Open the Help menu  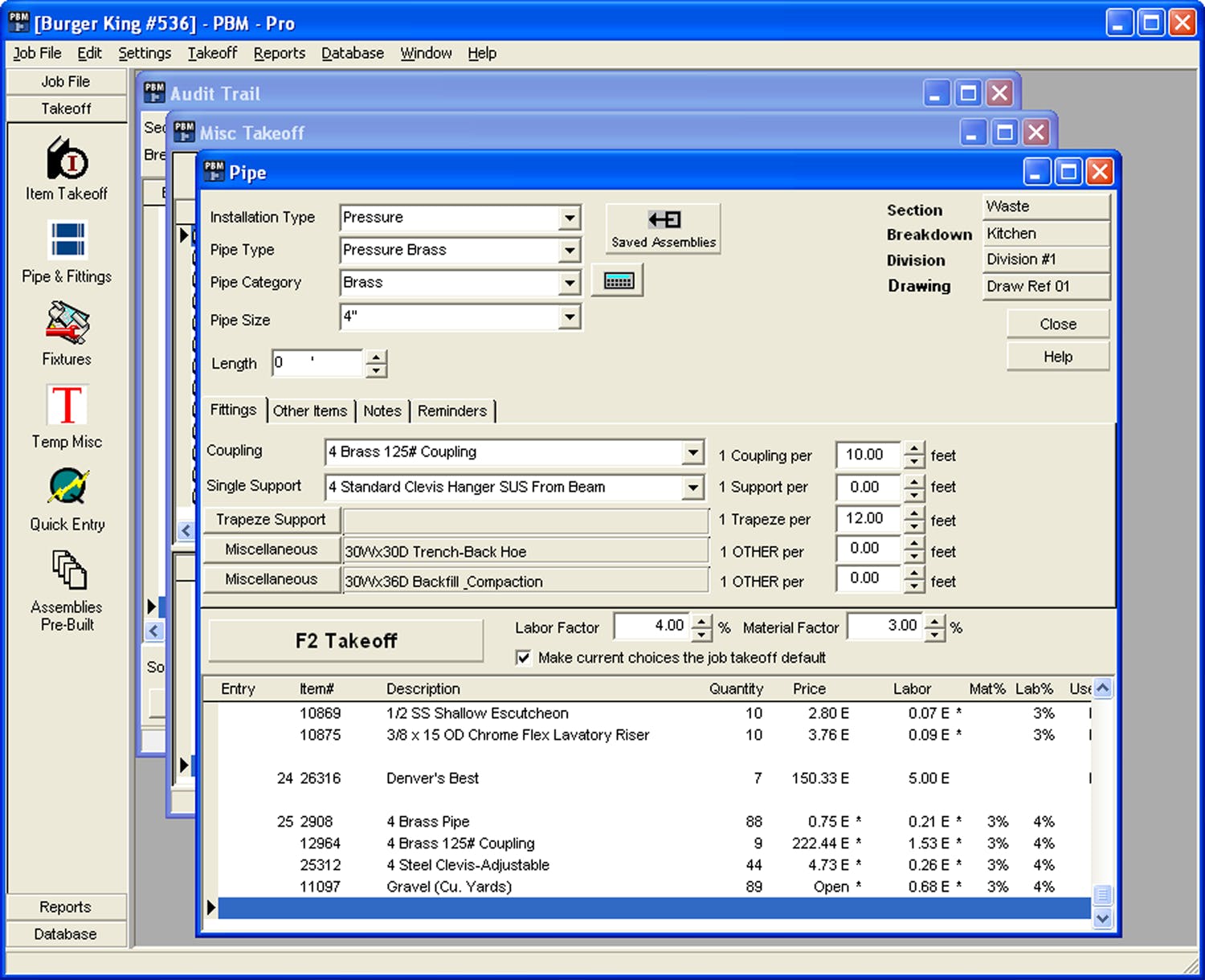(482, 53)
